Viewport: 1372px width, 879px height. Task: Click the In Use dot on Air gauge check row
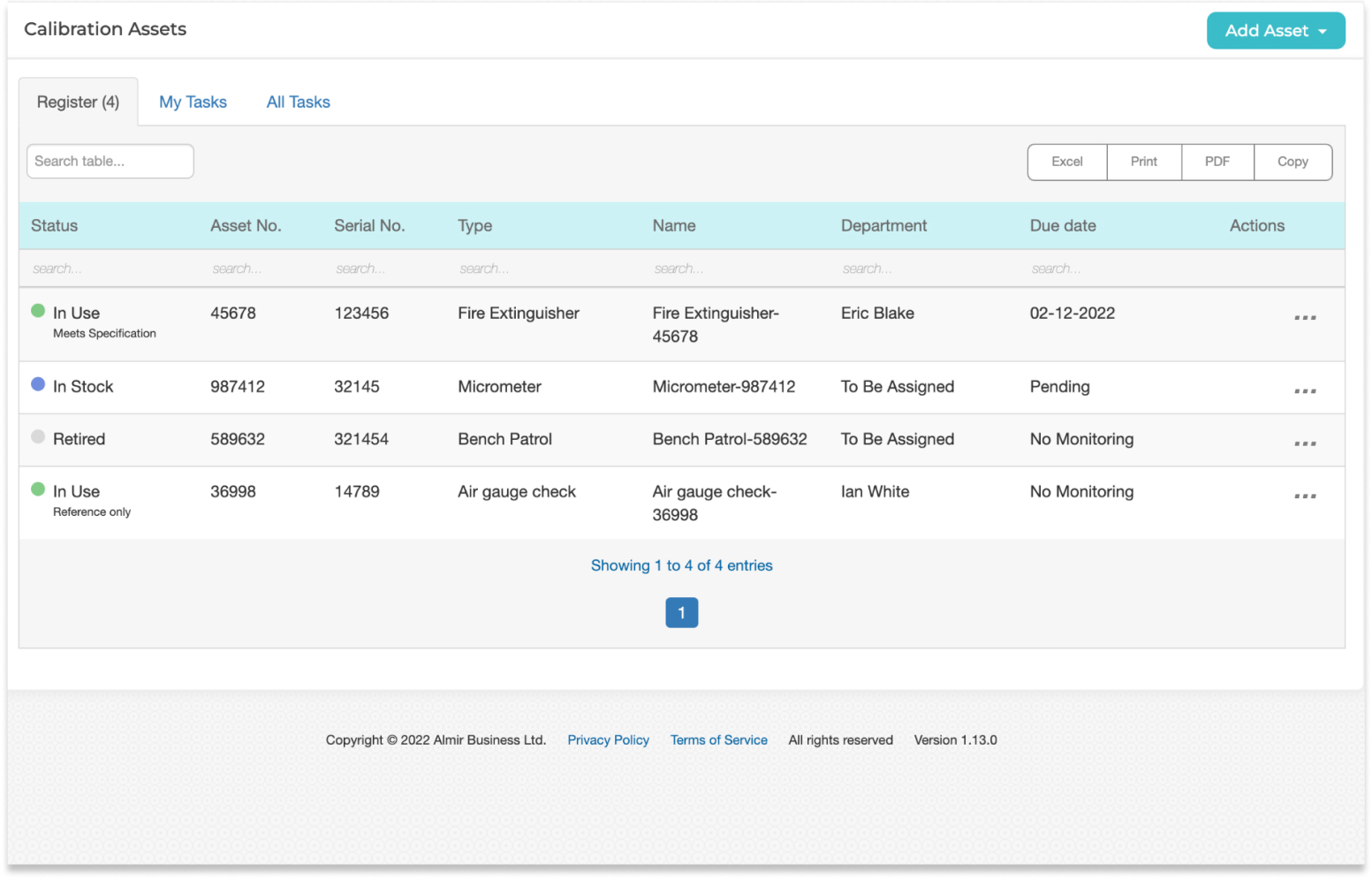(37, 490)
